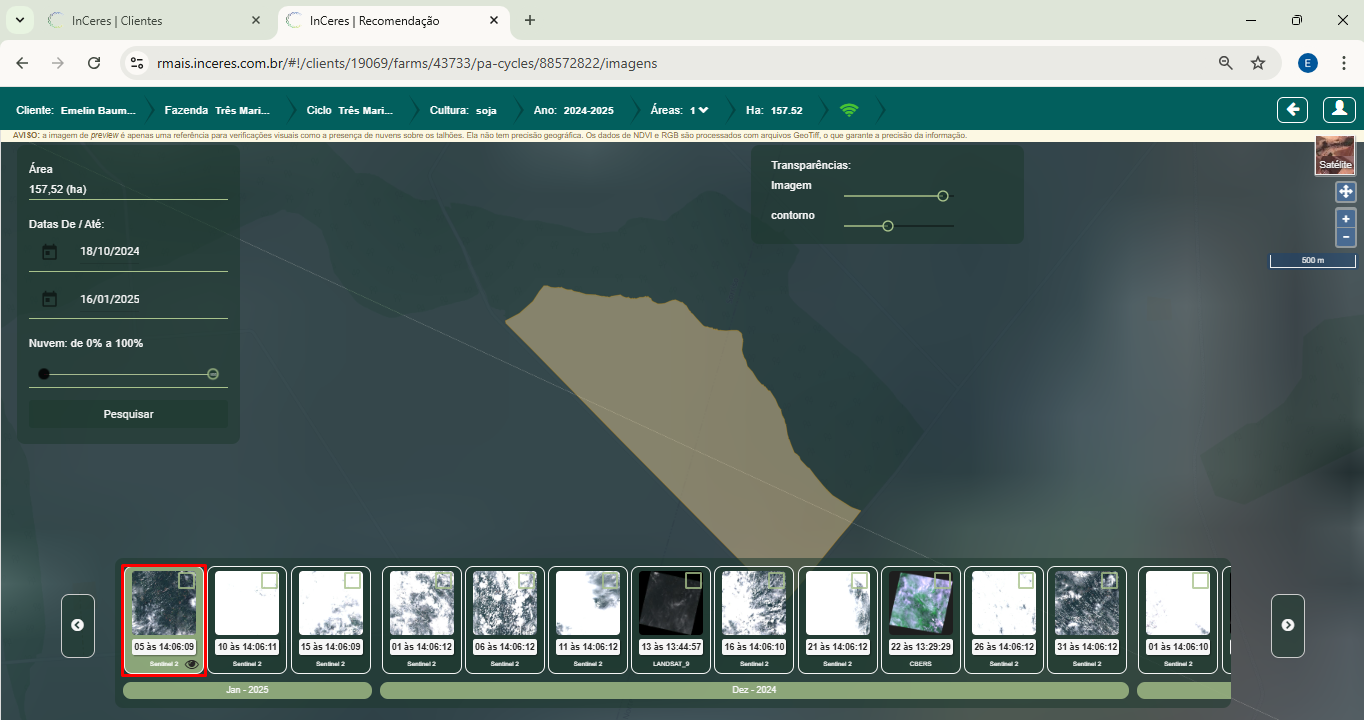The image size is (1364, 720).
Task: Click the Nuvem slider minimum black handle
Action: (x=43, y=374)
